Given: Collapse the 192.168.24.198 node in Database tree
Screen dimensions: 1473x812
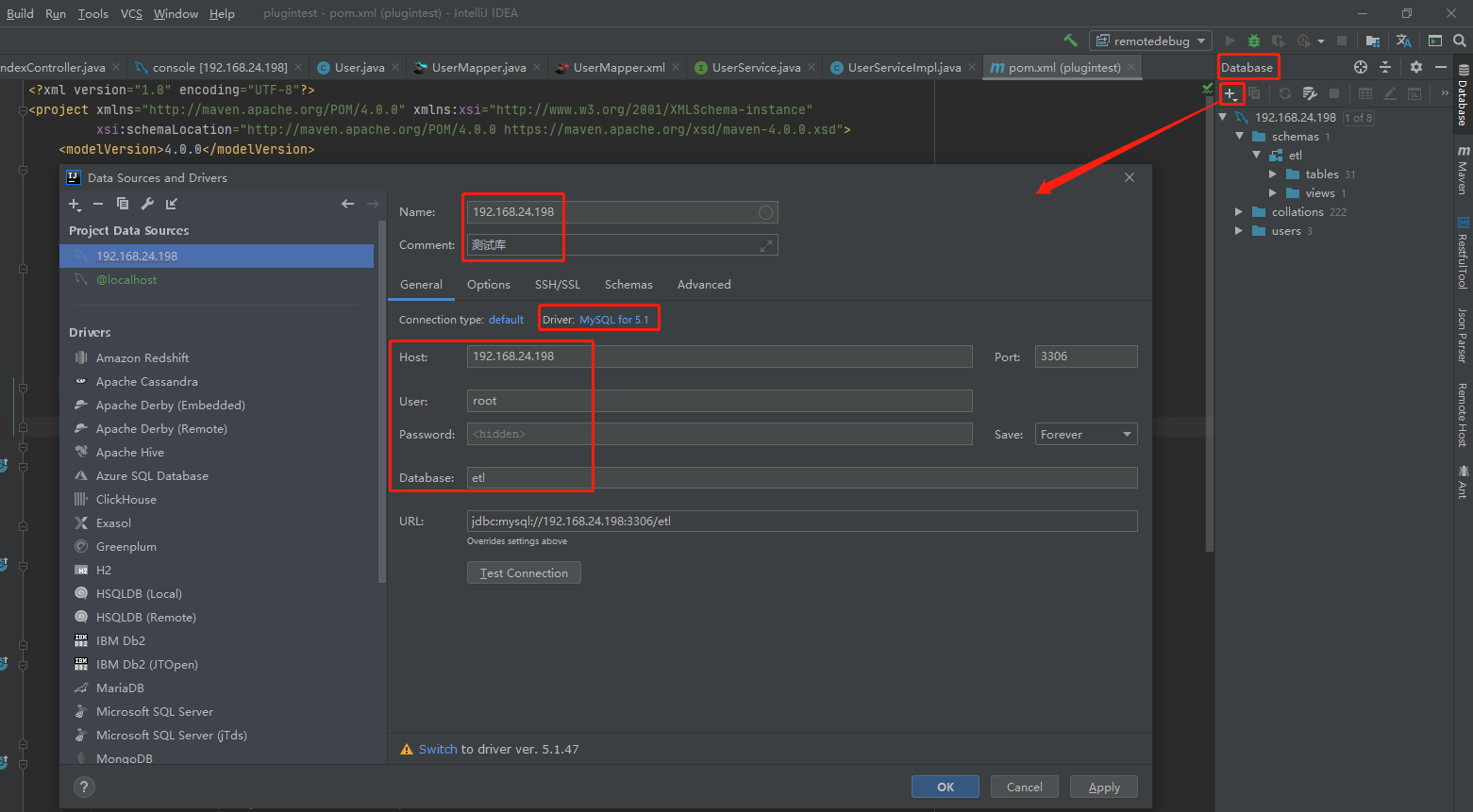Looking at the screenshot, I should point(1224,117).
